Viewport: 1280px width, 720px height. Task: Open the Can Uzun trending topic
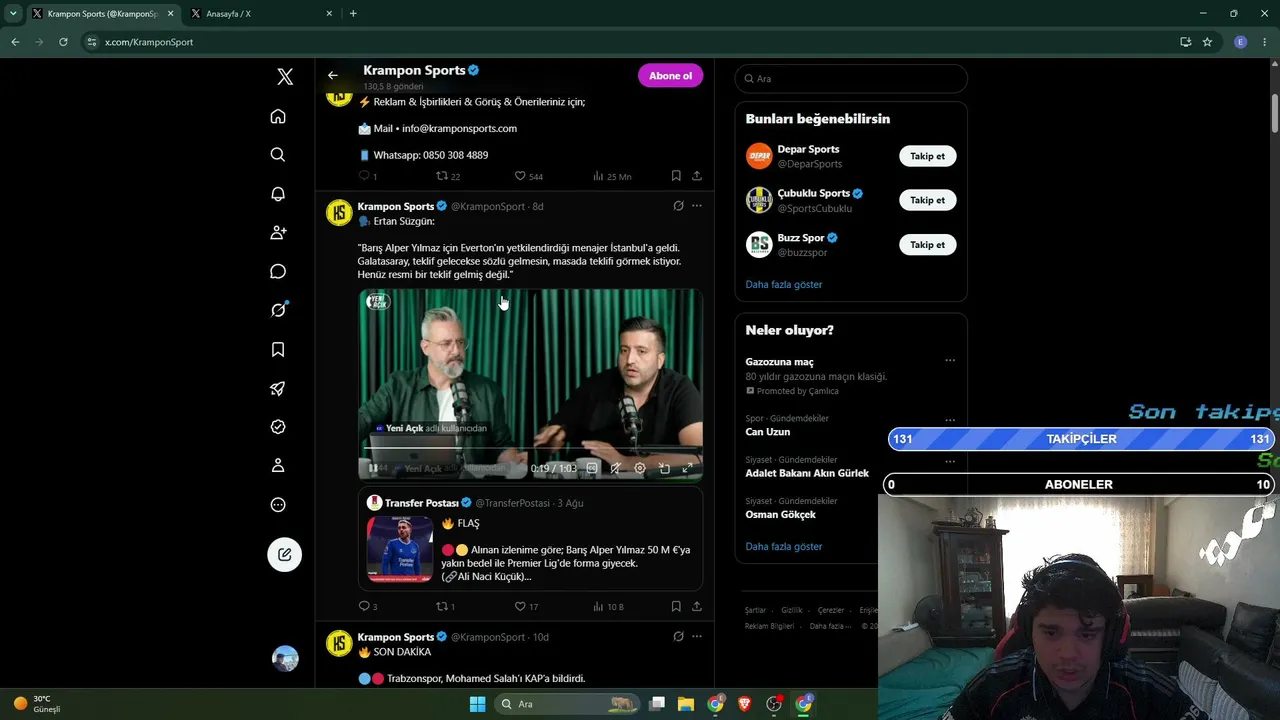click(x=768, y=432)
